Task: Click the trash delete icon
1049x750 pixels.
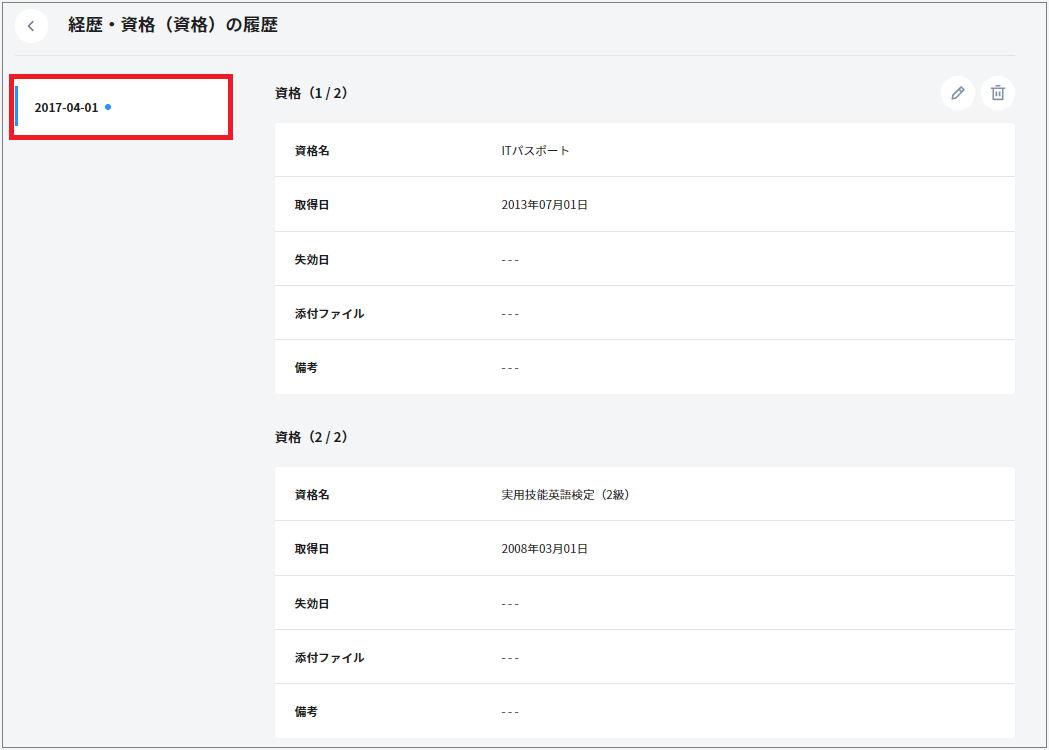Action: click(997, 93)
